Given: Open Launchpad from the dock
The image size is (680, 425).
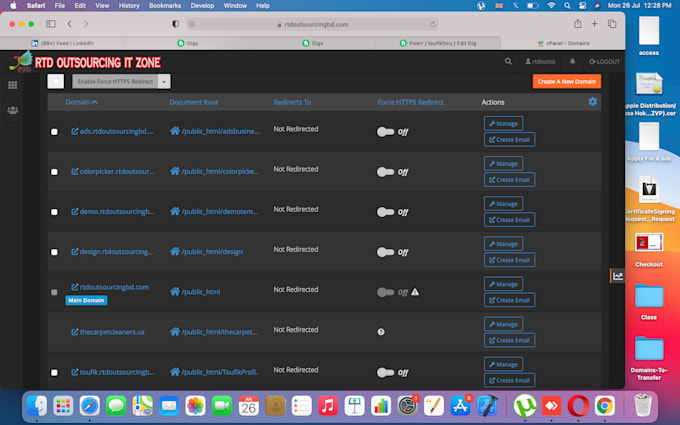Looking at the screenshot, I should pos(63,406).
